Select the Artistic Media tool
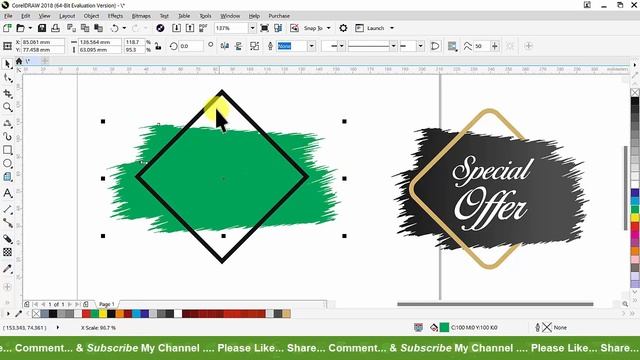Screen dimensions: 640x360 coord(7,136)
